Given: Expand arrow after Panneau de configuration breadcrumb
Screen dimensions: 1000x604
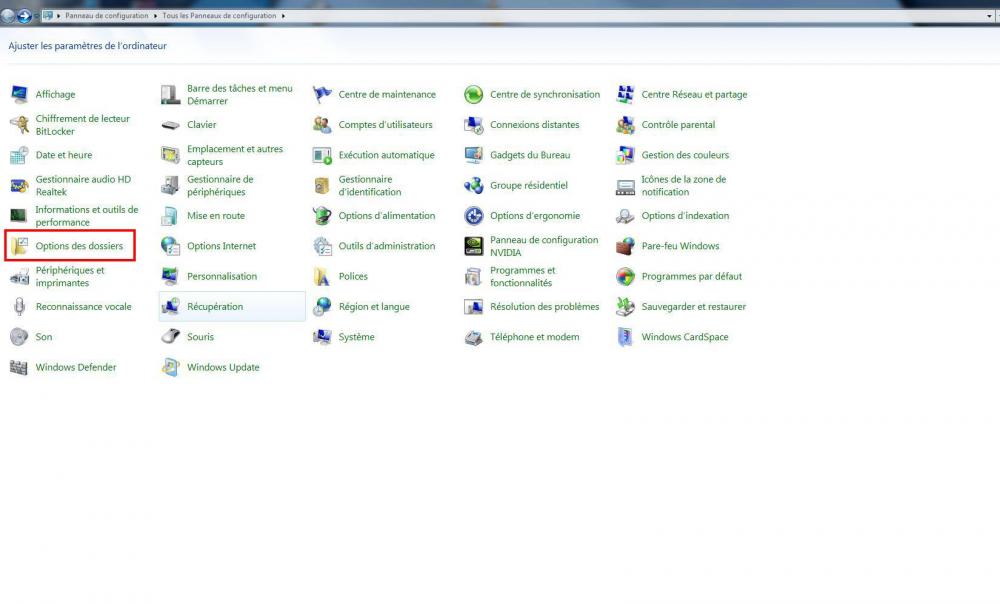Looking at the screenshot, I should 155,15.
